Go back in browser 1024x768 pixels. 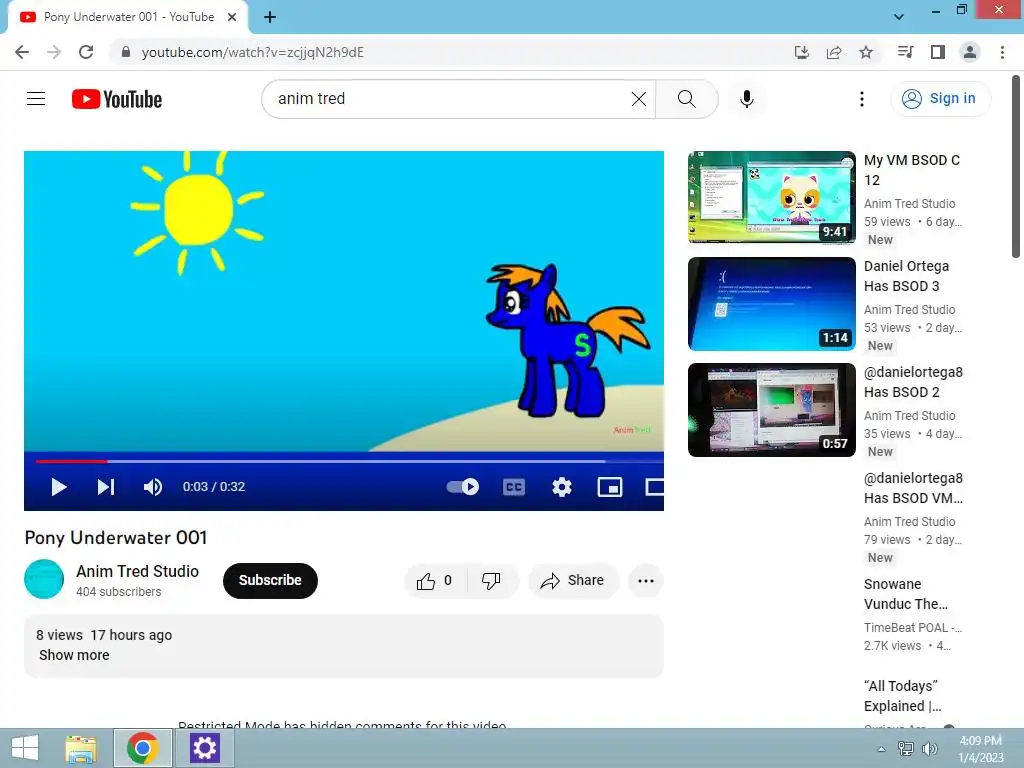click(x=22, y=52)
